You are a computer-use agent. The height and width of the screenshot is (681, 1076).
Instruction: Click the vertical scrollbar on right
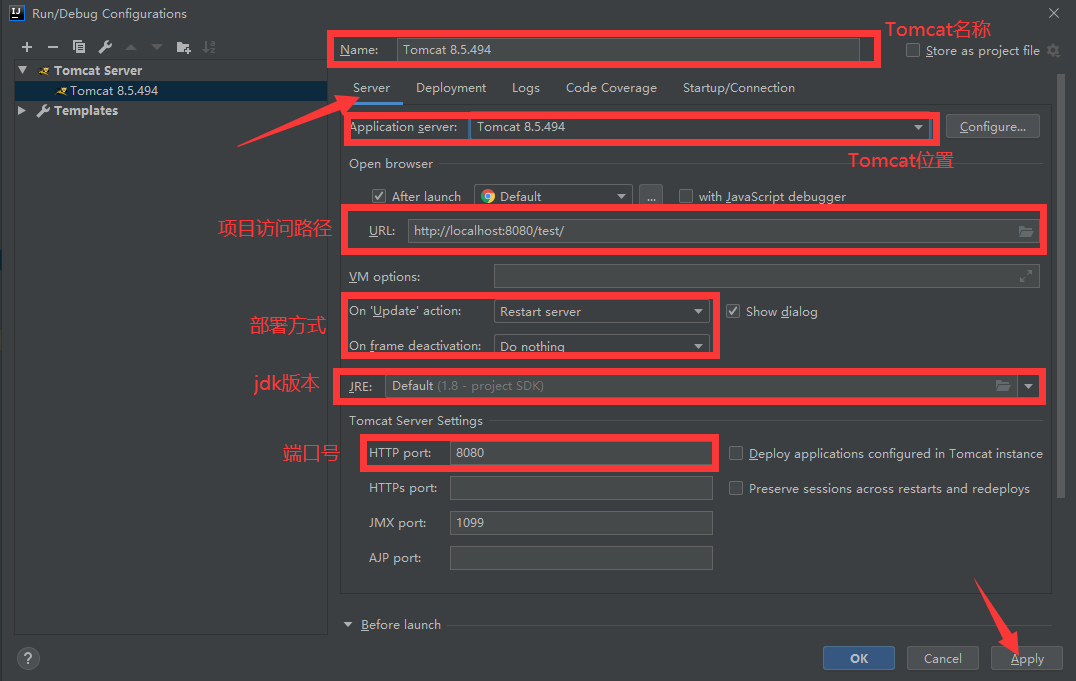click(1061, 285)
